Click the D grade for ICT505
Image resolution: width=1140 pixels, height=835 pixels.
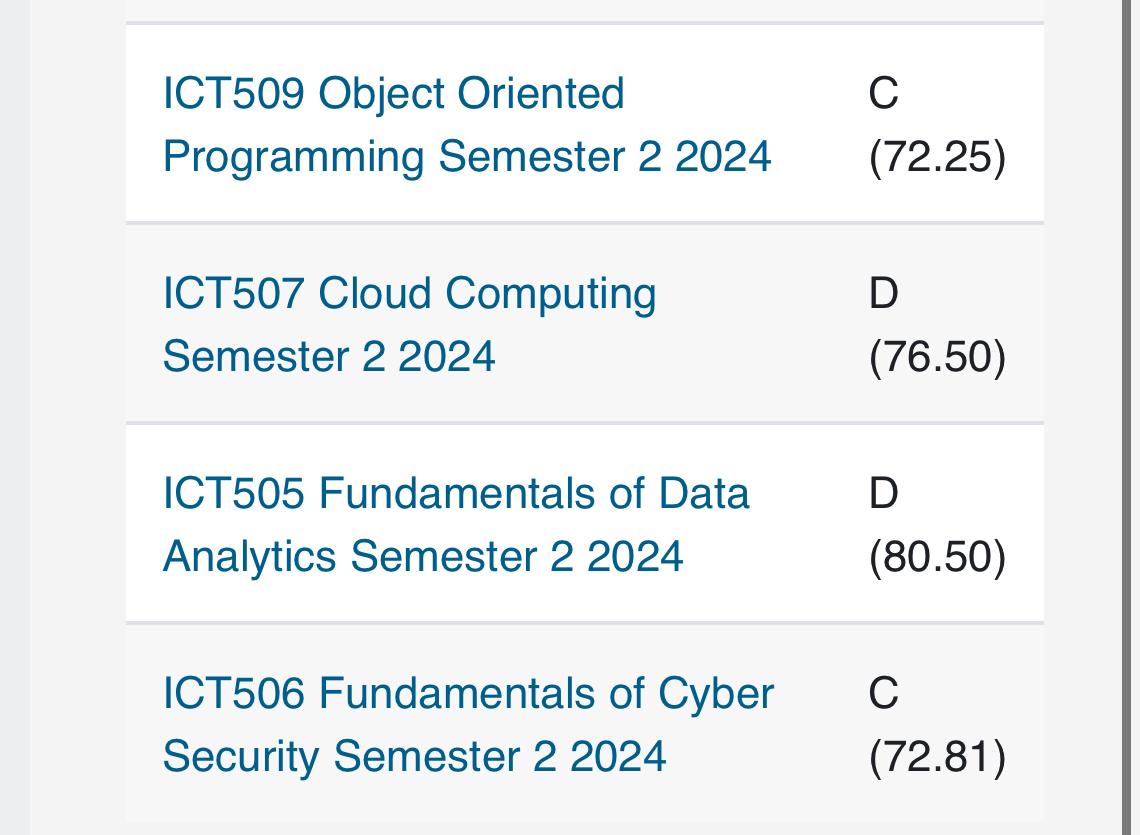883,494
